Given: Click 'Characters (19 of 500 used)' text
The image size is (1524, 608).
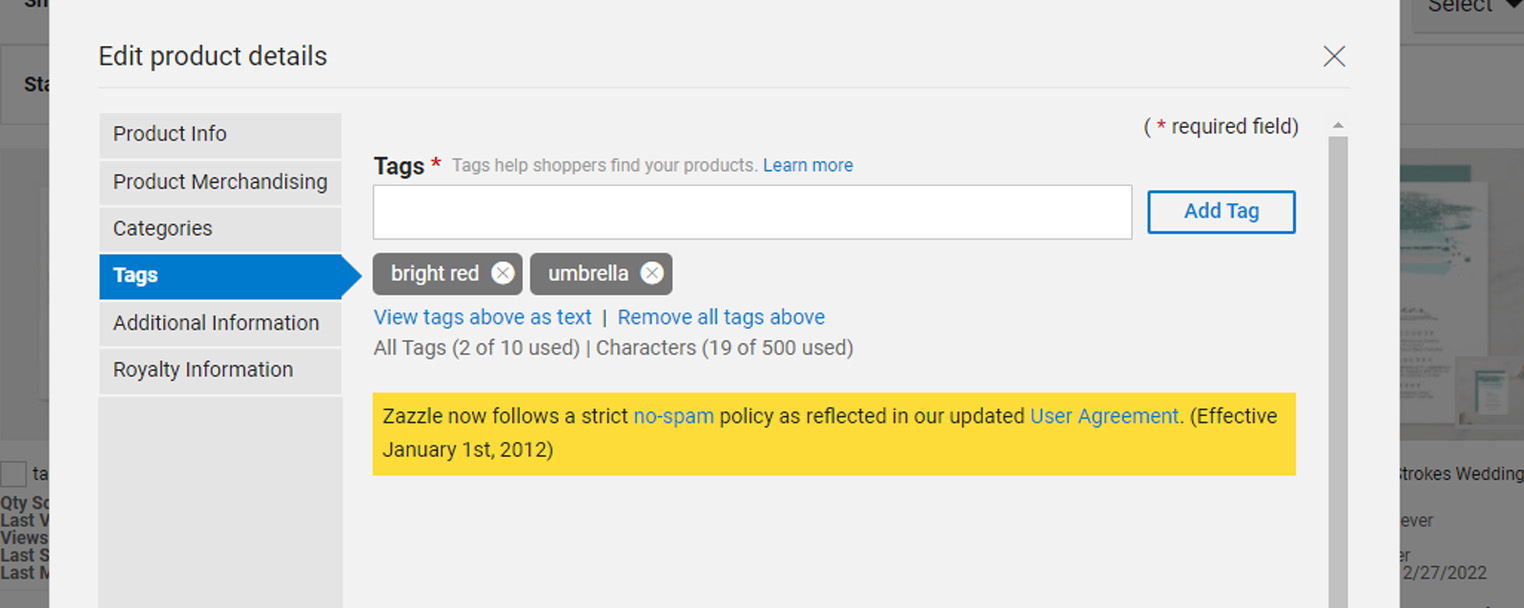Looking at the screenshot, I should (725, 348).
